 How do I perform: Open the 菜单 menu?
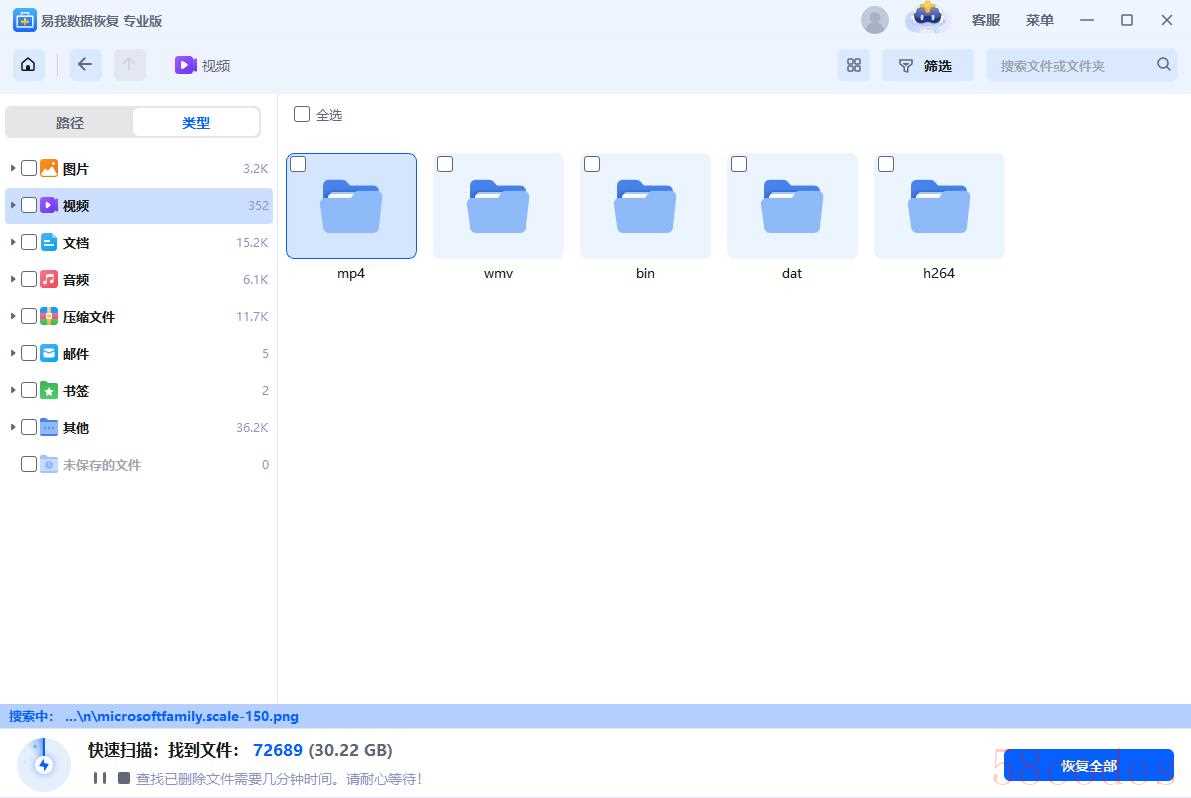(x=1039, y=20)
